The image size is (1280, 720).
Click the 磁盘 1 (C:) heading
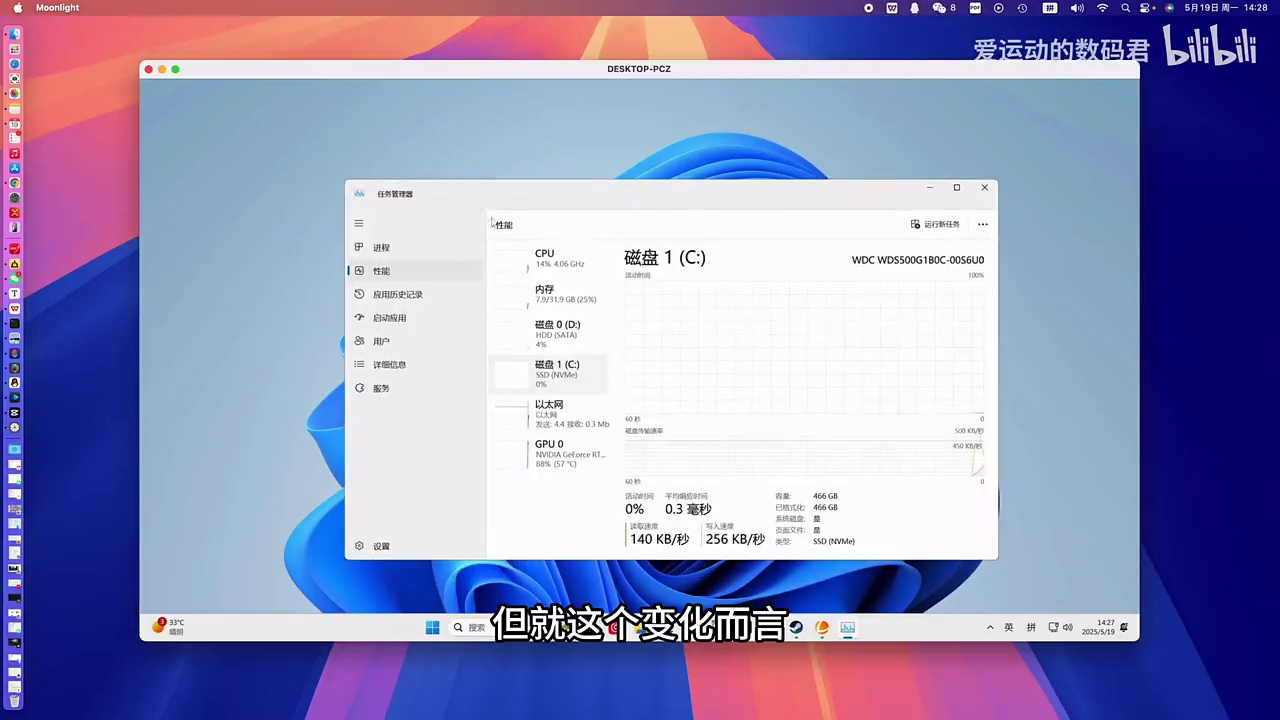pos(665,258)
